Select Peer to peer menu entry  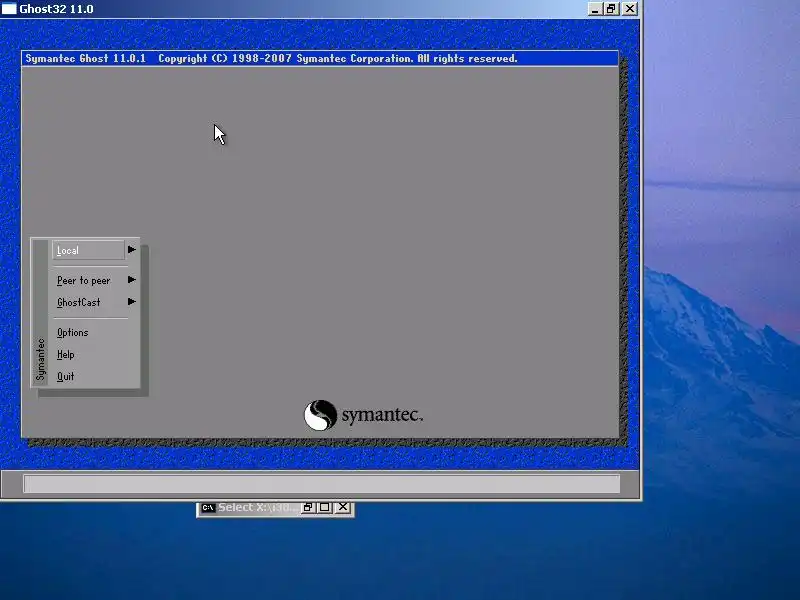pos(83,281)
